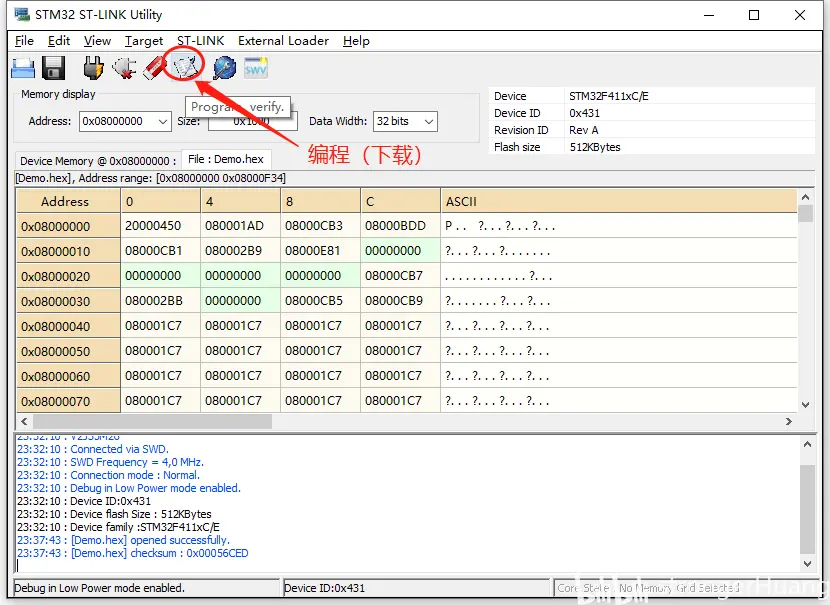Click the ASCII column header
Viewport: 830px width, 605px height.
coord(461,201)
